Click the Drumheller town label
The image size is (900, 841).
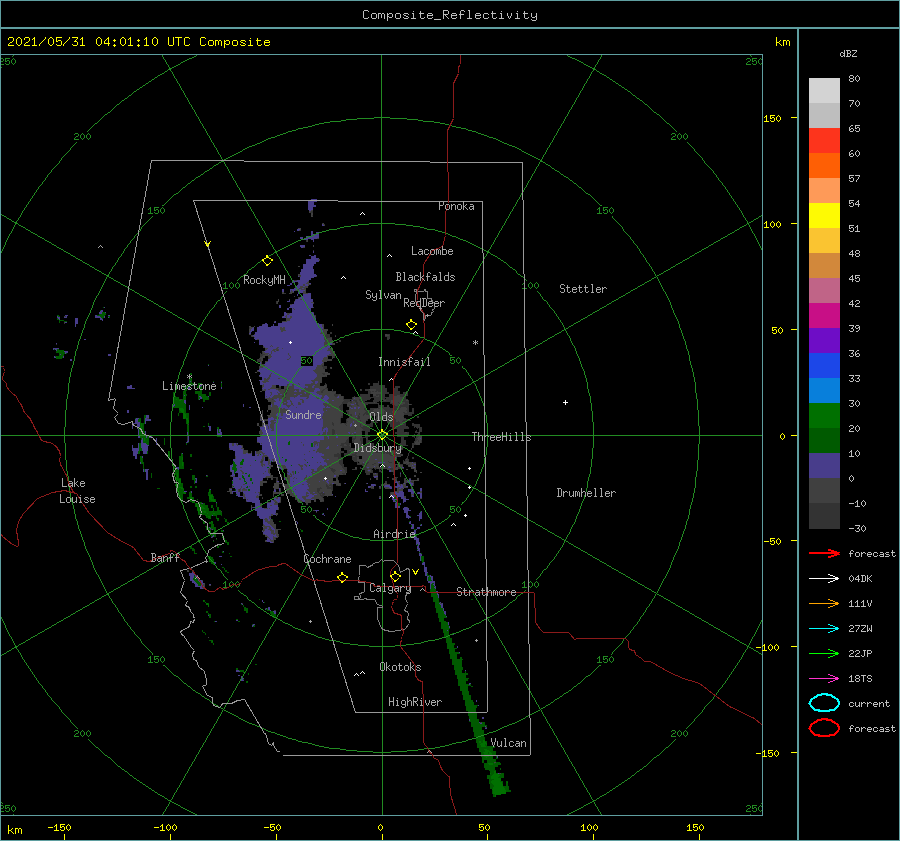[x=586, y=493]
